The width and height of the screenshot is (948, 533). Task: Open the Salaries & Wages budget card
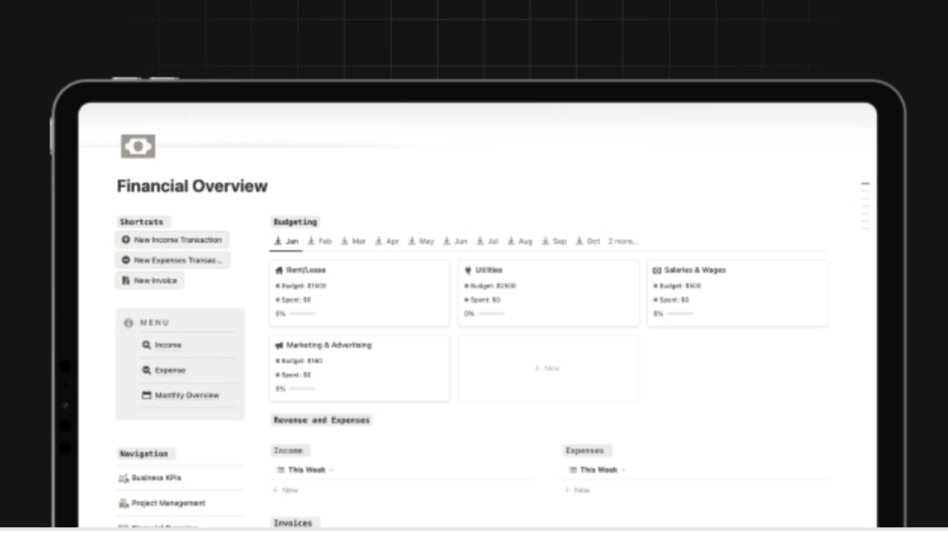738,293
